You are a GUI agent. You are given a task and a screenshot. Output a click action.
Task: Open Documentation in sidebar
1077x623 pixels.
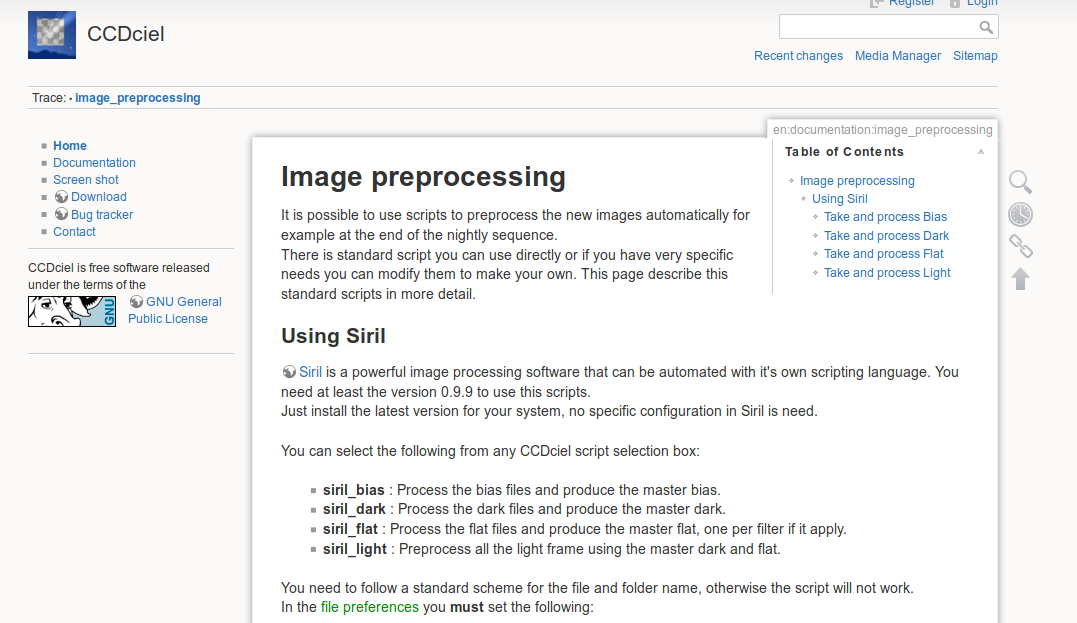pos(94,163)
